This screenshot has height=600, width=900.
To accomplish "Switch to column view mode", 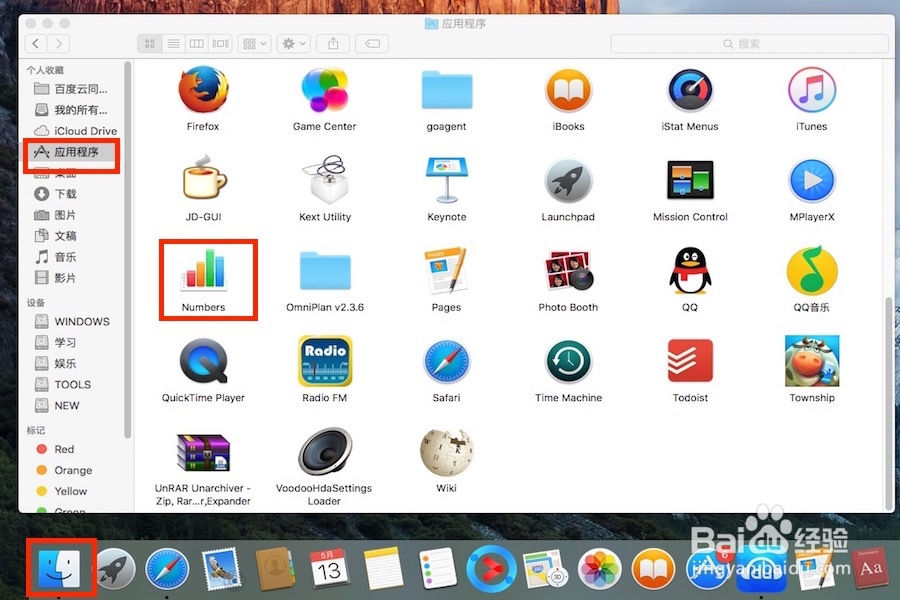I will [x=197, y=44].
